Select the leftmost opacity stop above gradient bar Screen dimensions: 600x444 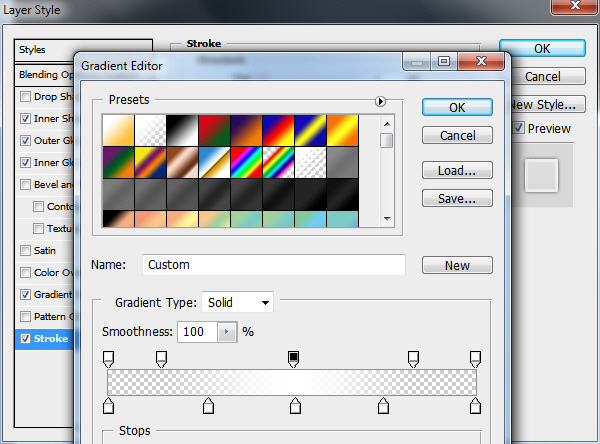(109, 359)
